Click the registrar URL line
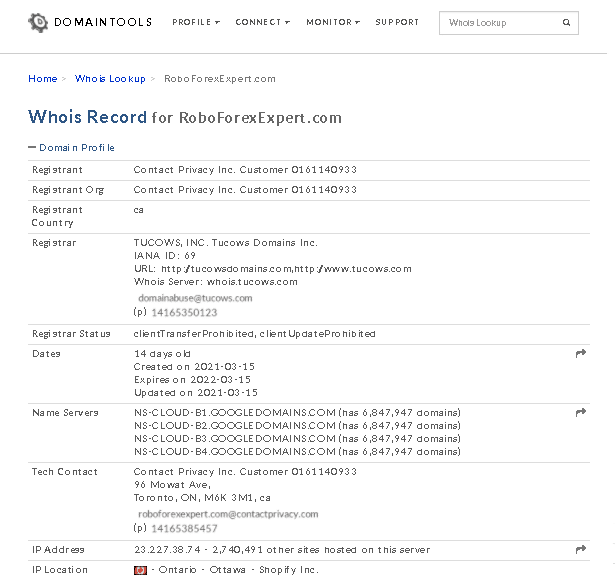This screenshot has width=615, height=576. tap(273, 269)
